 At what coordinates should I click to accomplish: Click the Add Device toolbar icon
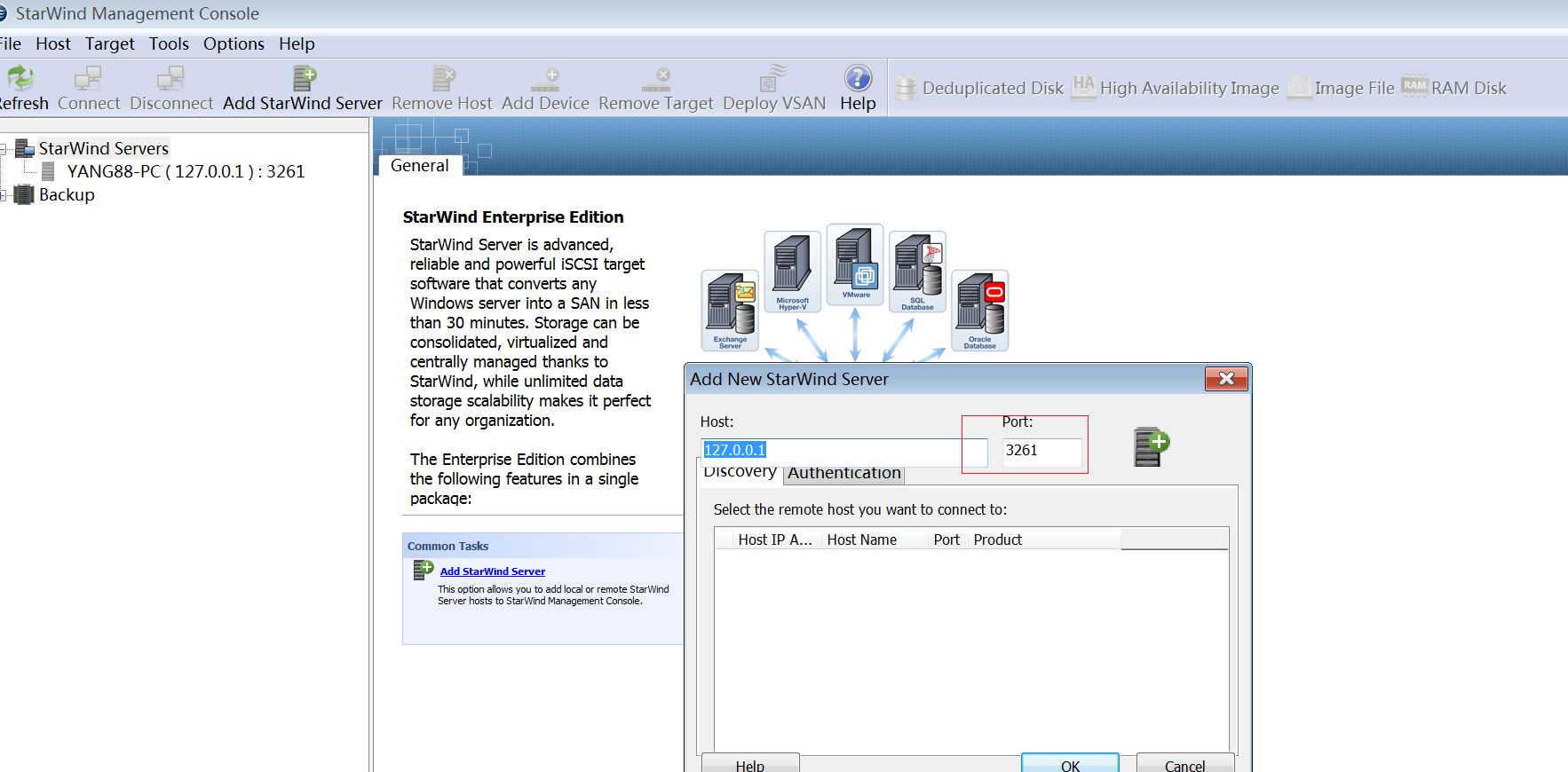click(x=545, y=79)
